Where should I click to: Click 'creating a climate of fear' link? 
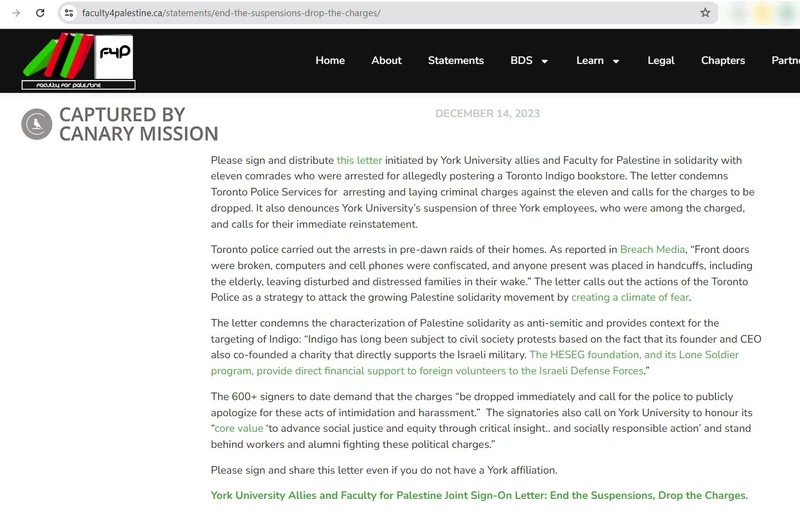[x=630, y=297]
